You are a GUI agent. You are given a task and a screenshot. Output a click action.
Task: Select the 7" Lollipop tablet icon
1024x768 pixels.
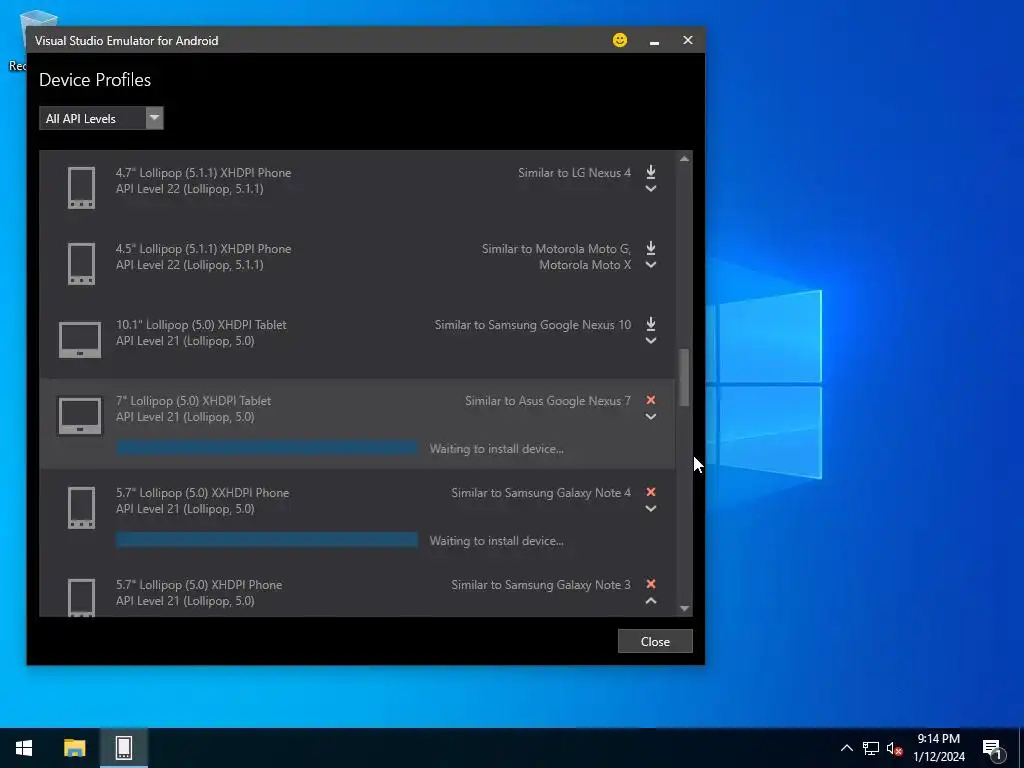tap(80, 415)
